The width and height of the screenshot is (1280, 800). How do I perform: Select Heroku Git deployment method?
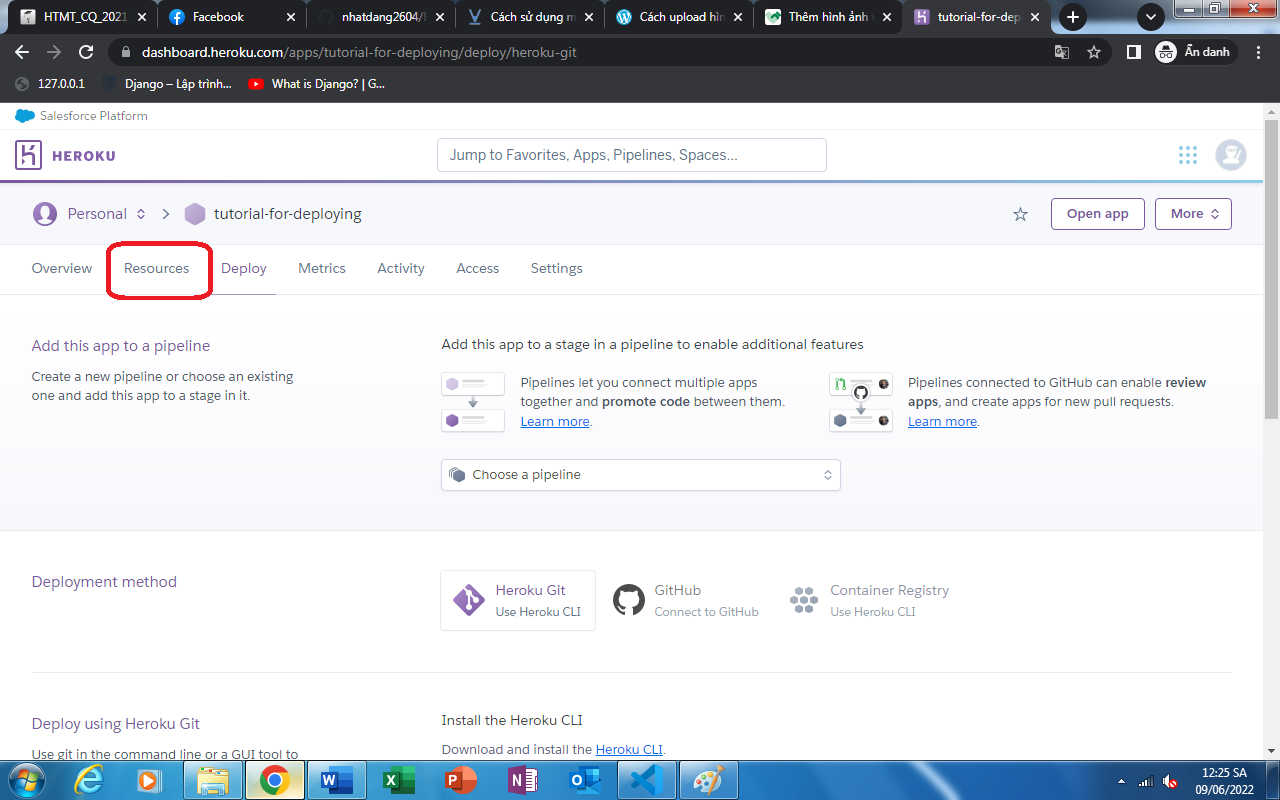(518, 600)
